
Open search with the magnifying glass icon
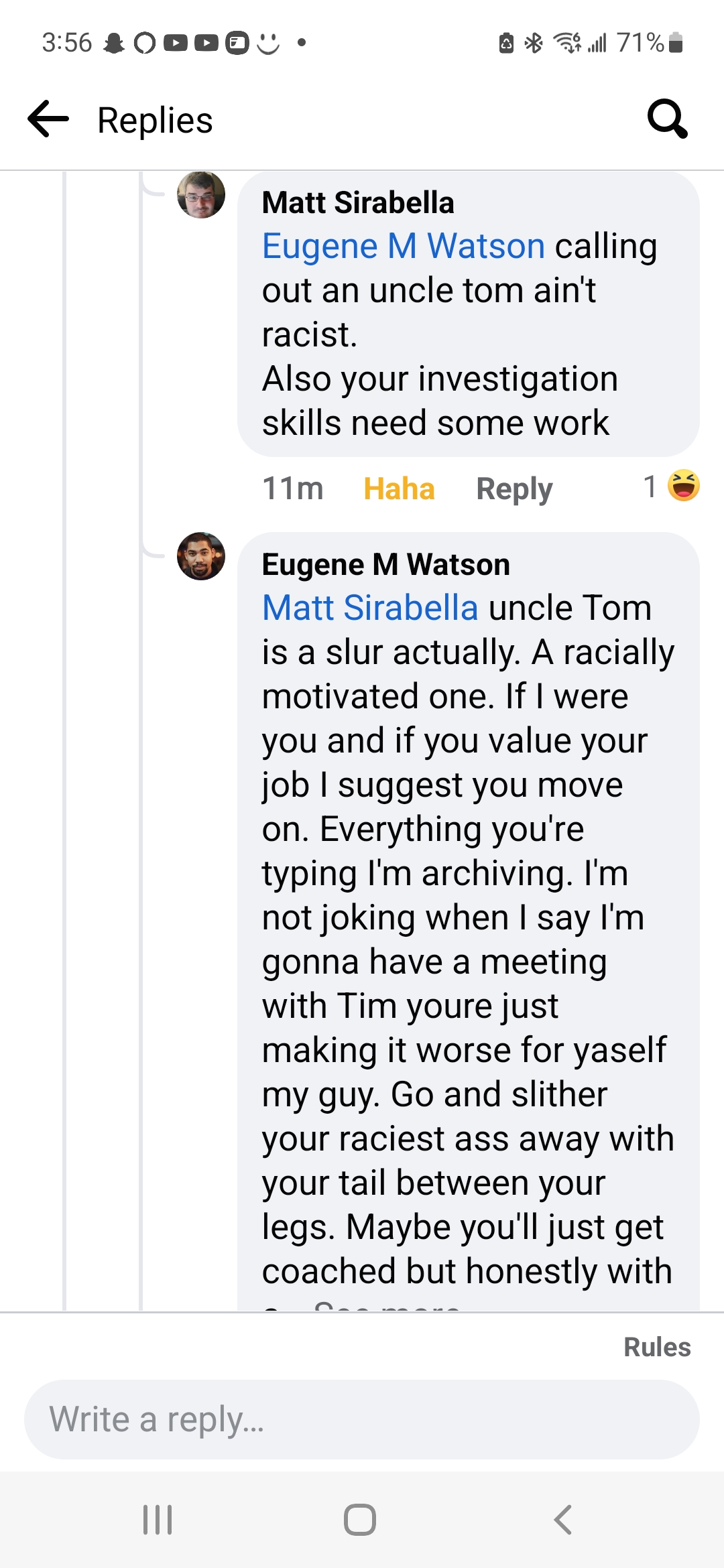[667, 119]
